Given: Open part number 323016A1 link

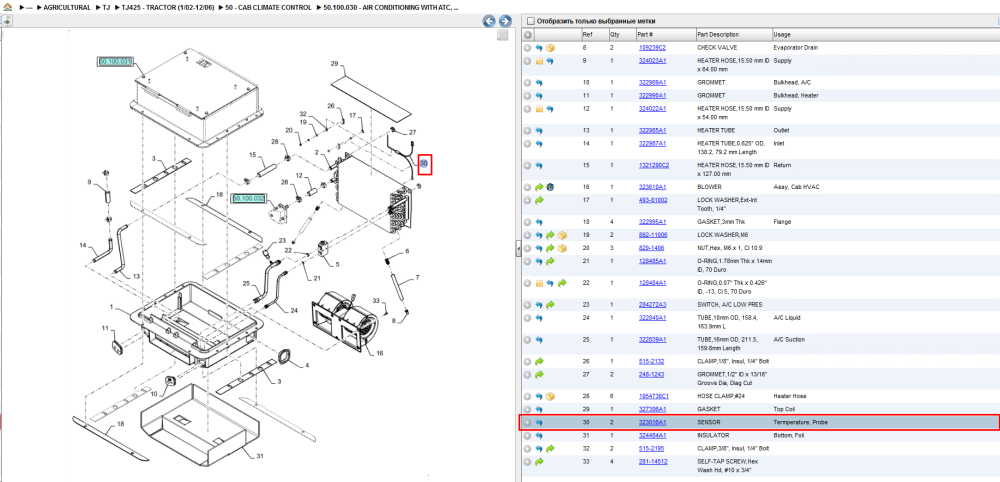Looking at the screenshot, I should tap(652, 423).
